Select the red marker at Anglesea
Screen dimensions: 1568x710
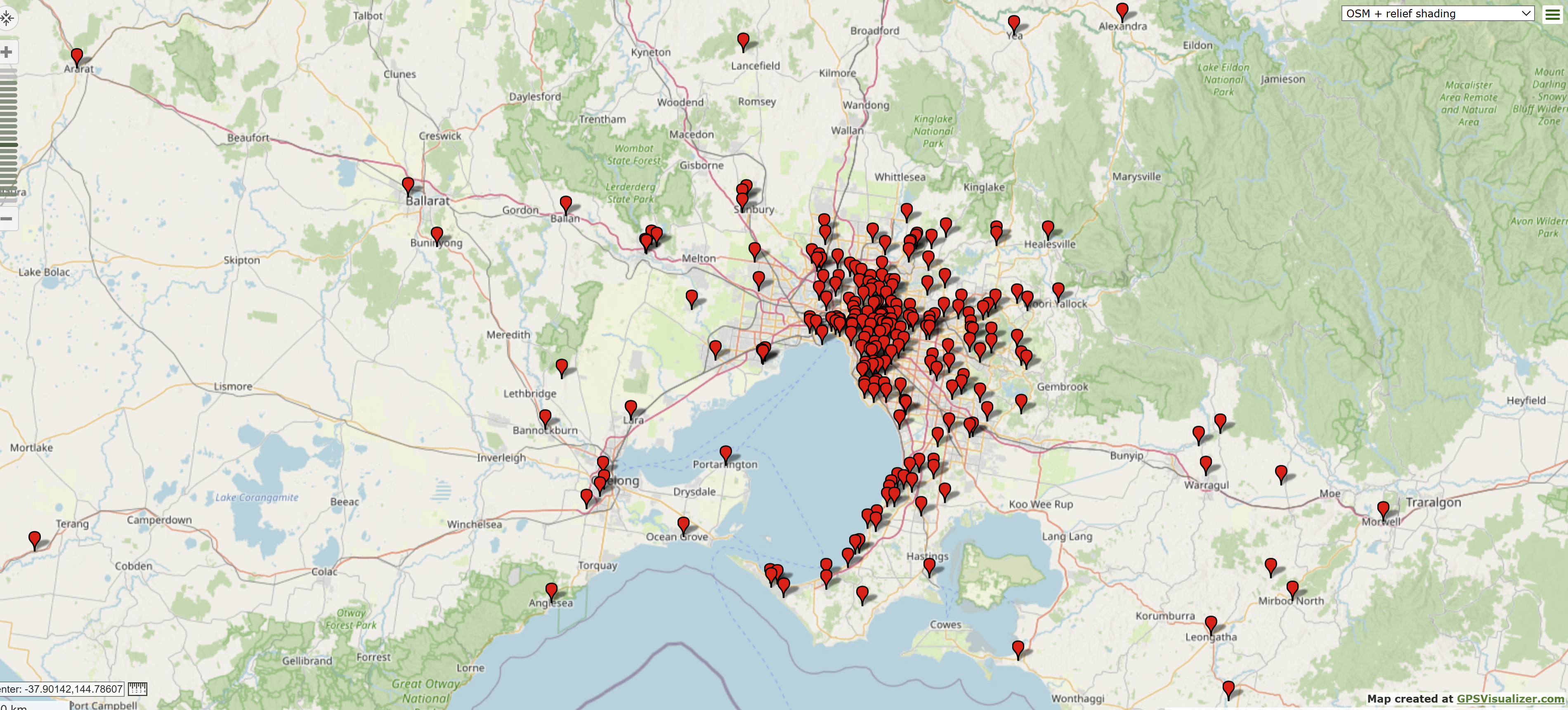click(551, 592)
